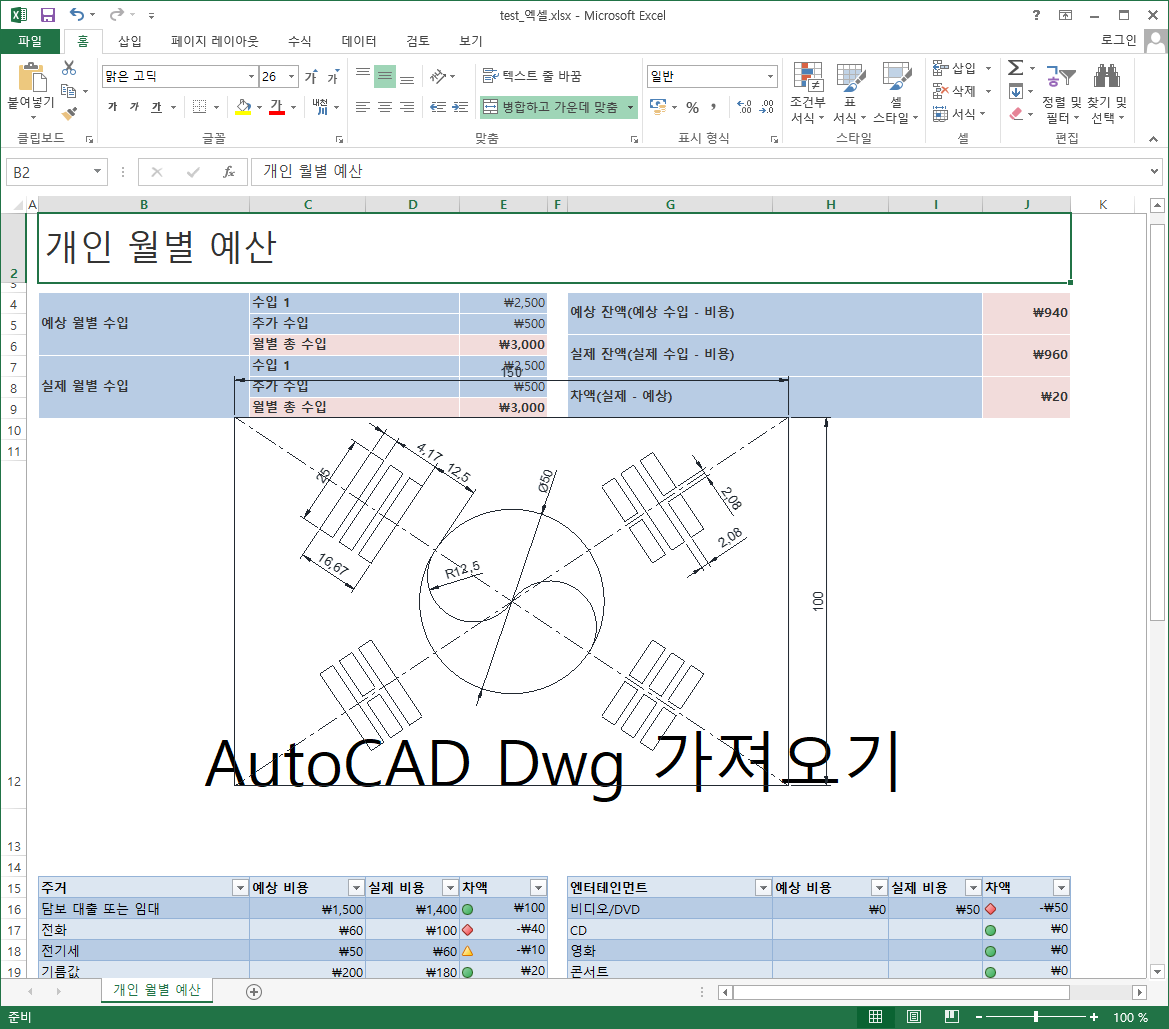1169x1029 pixels.
Task: Click 텍스트 줄 바꿈 wrap text button
Action: (x=532, y=76)
